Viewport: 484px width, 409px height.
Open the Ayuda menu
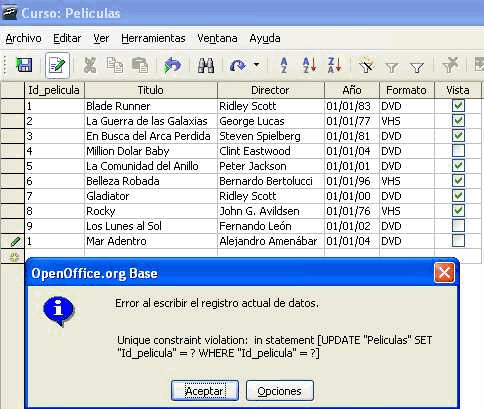pos(265,38)
